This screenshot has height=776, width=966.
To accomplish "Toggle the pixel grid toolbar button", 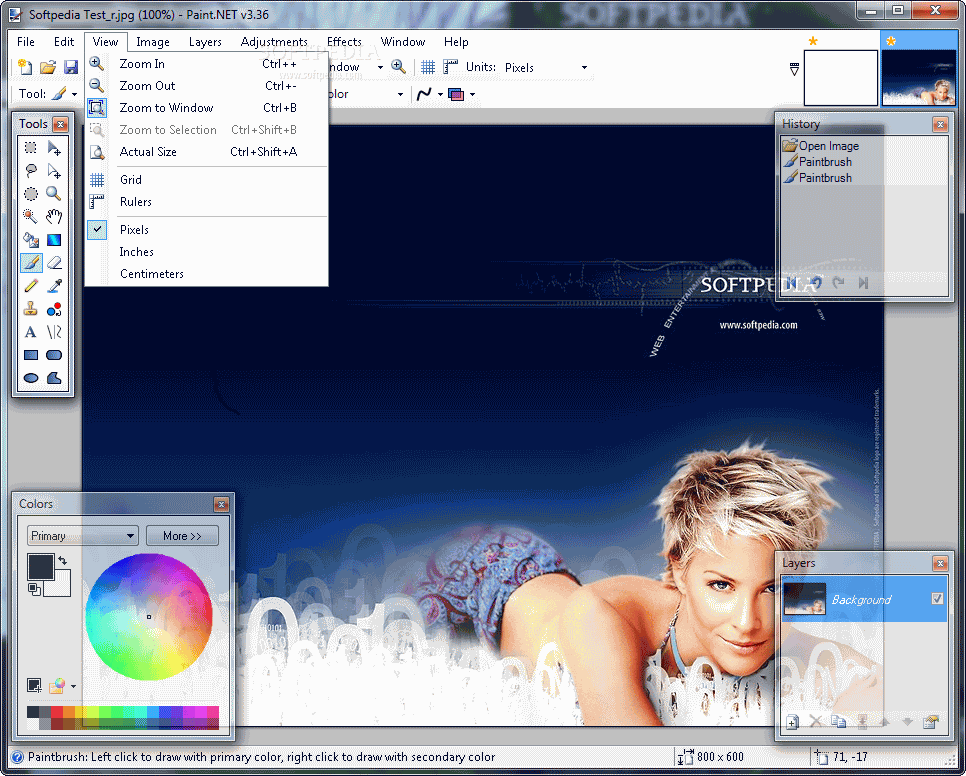I will coord(428,67).
